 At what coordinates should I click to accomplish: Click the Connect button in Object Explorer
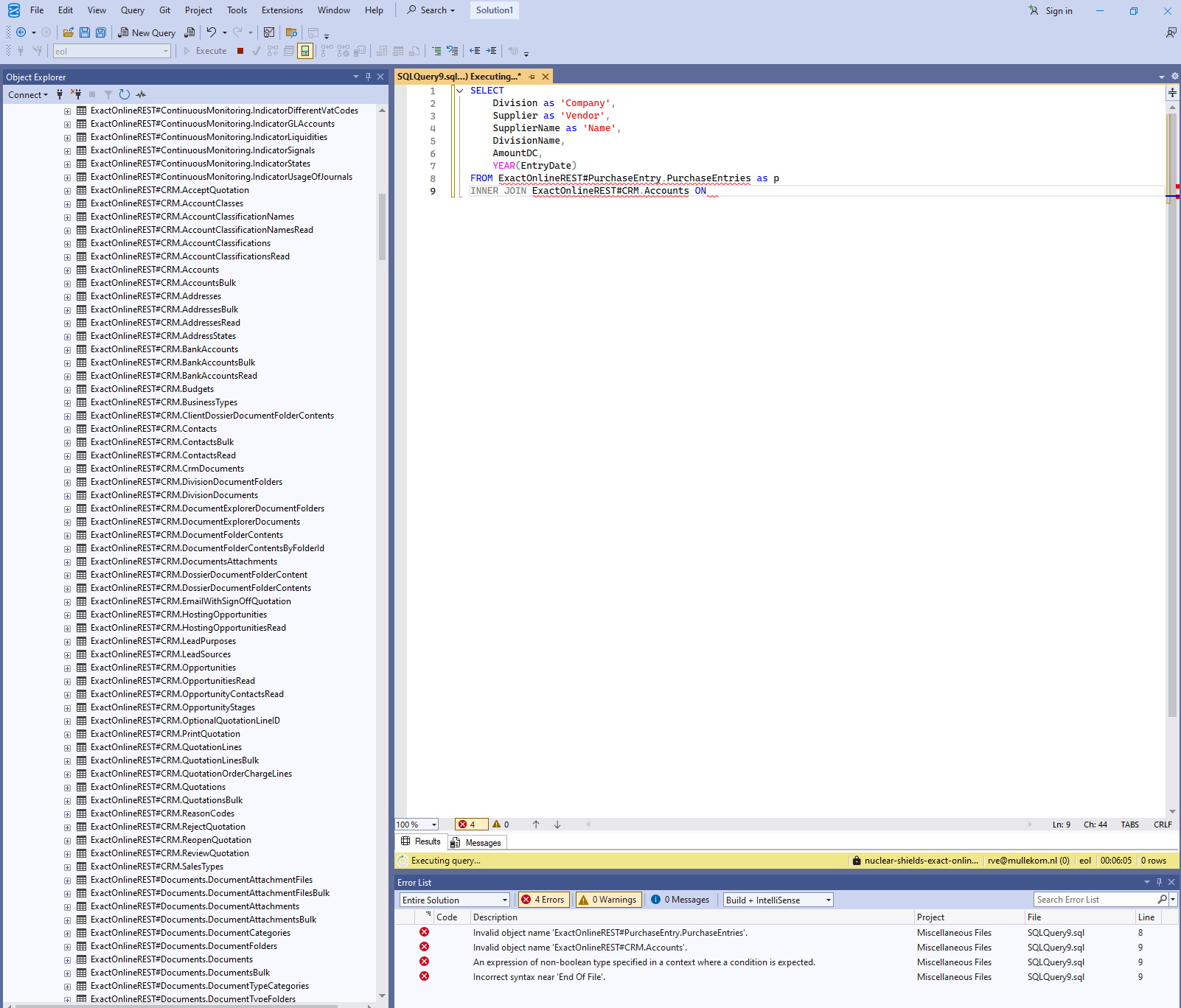[x=27, y=94]
